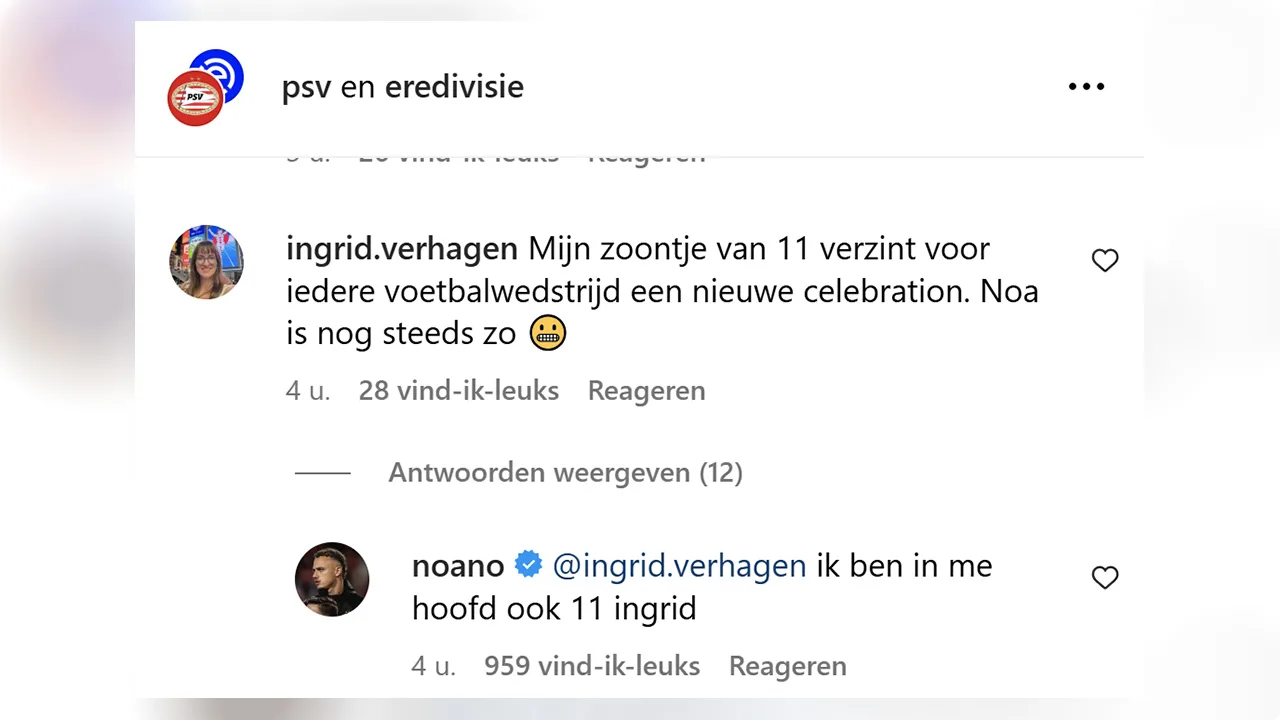Expand Antwoorden weergeven (12) replies
This screenshot has height=720, width=1280.
[565, 472]
